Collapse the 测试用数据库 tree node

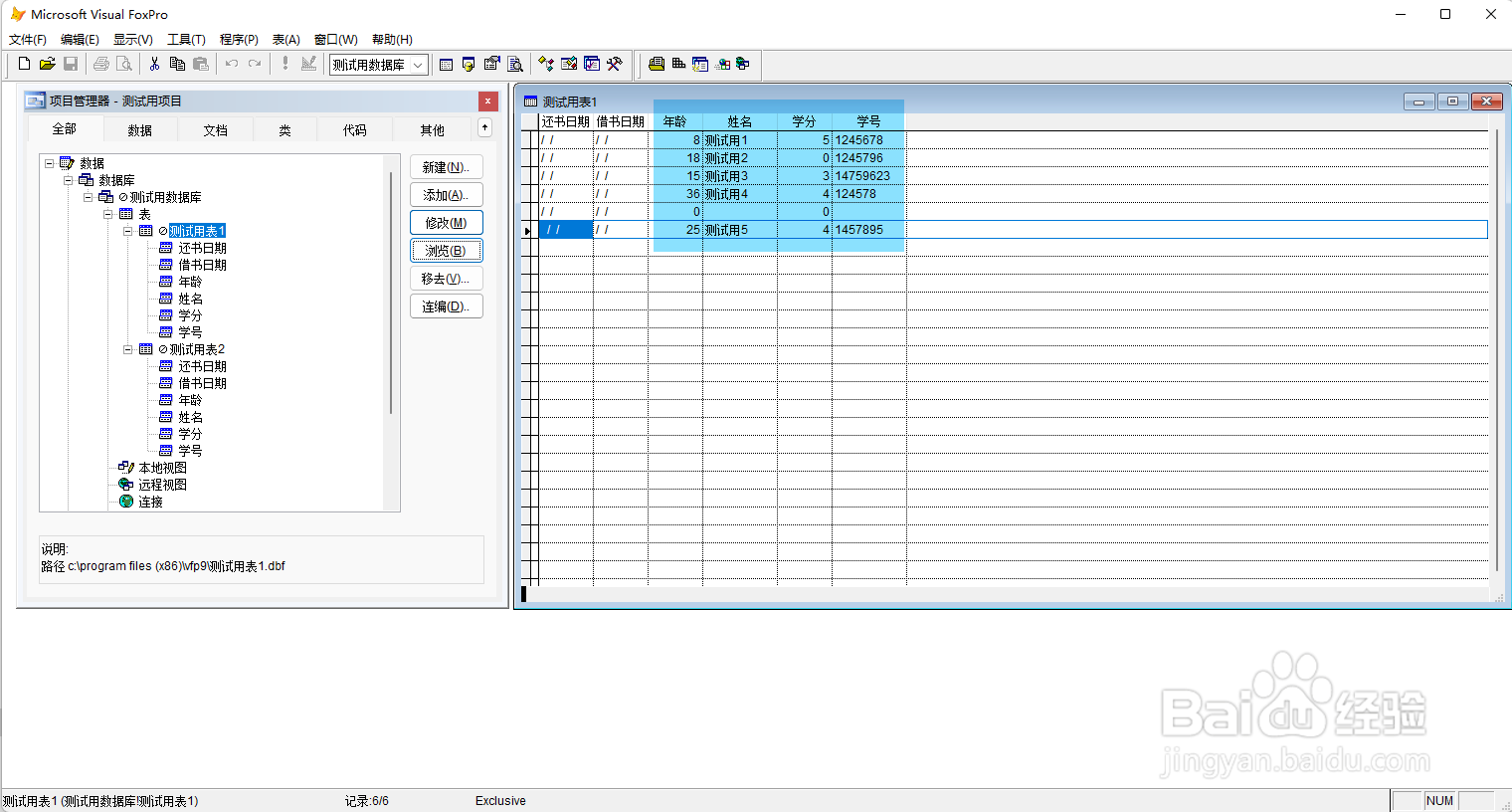click(x=89, y=197)
